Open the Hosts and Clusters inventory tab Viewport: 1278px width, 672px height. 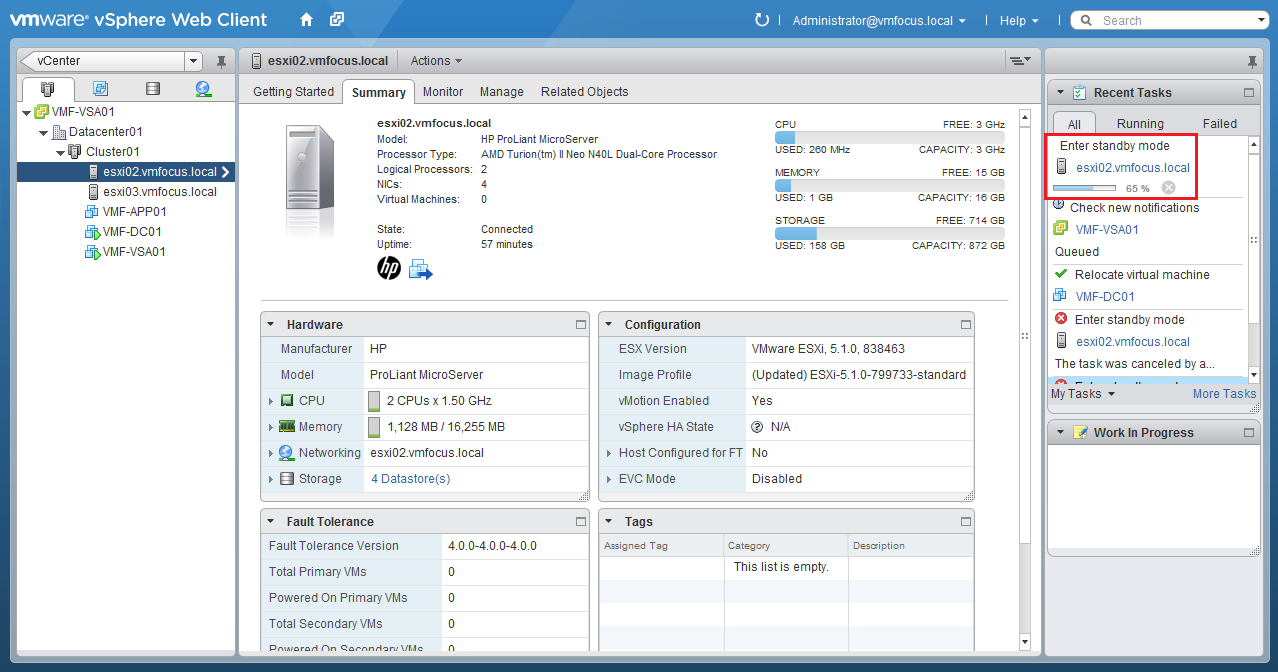pos(48,89)
